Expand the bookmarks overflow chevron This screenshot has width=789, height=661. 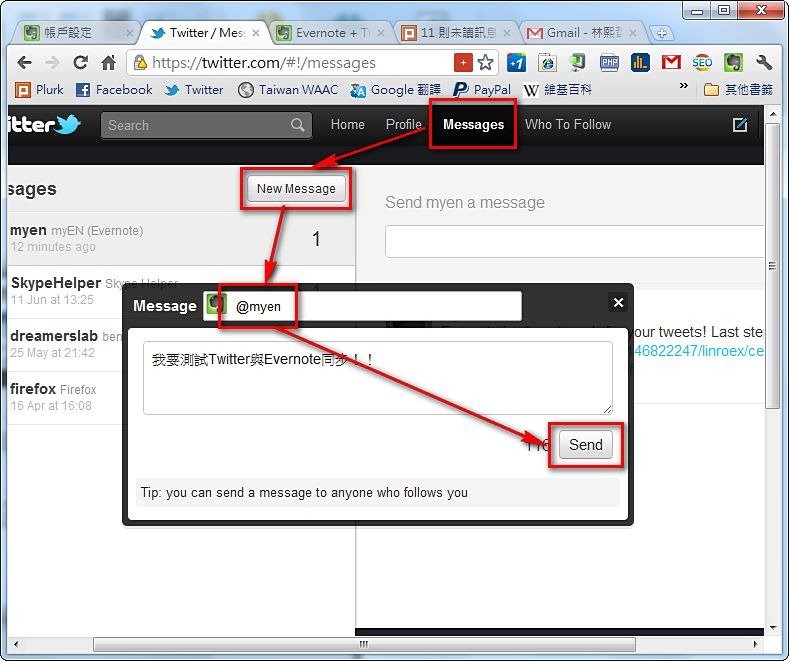(683, 86)
